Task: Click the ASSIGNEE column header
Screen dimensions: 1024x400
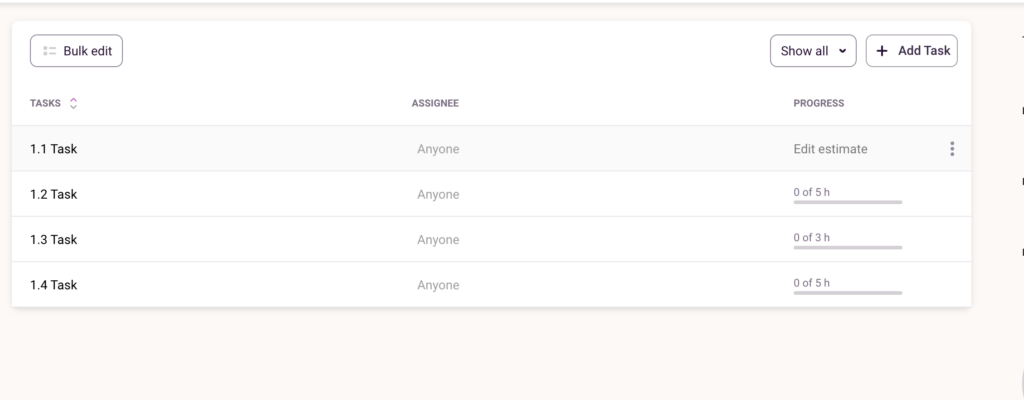Action: pyautogui.click(x=435, y=103)
